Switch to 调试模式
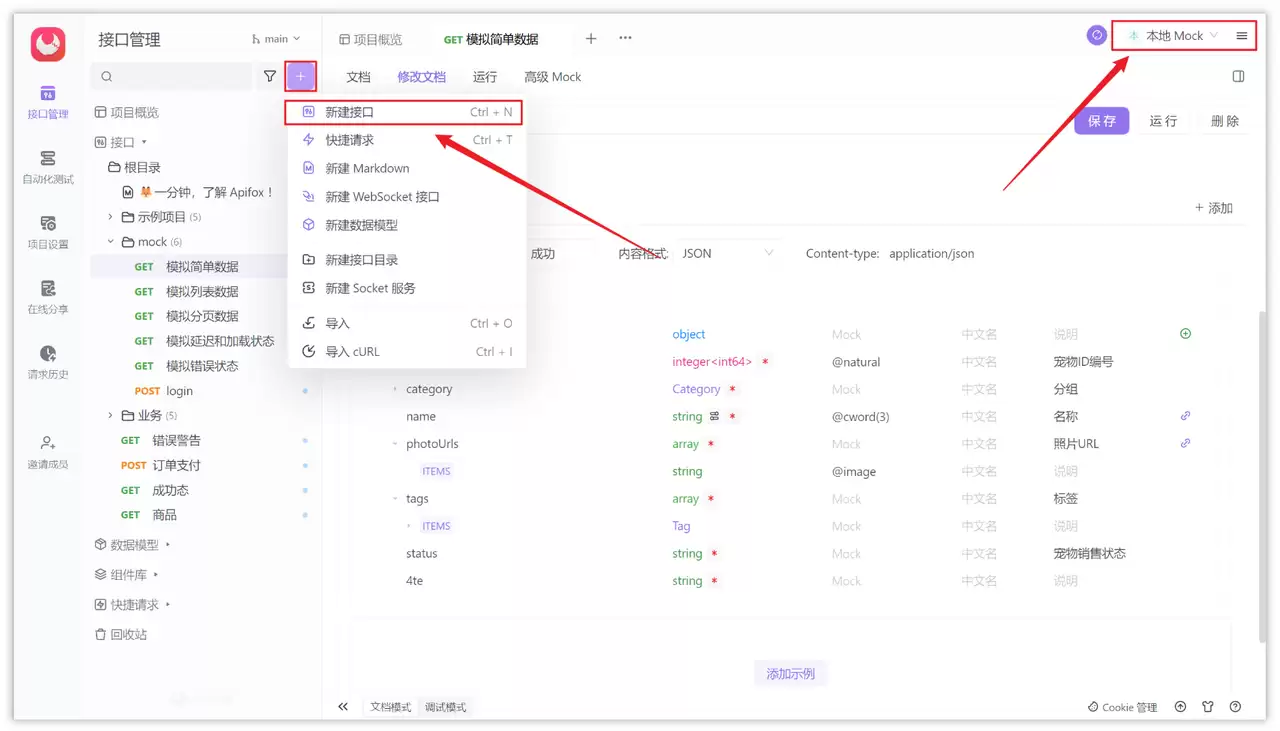The width and height of the screenshot is (1280, 731). (445, 707)
